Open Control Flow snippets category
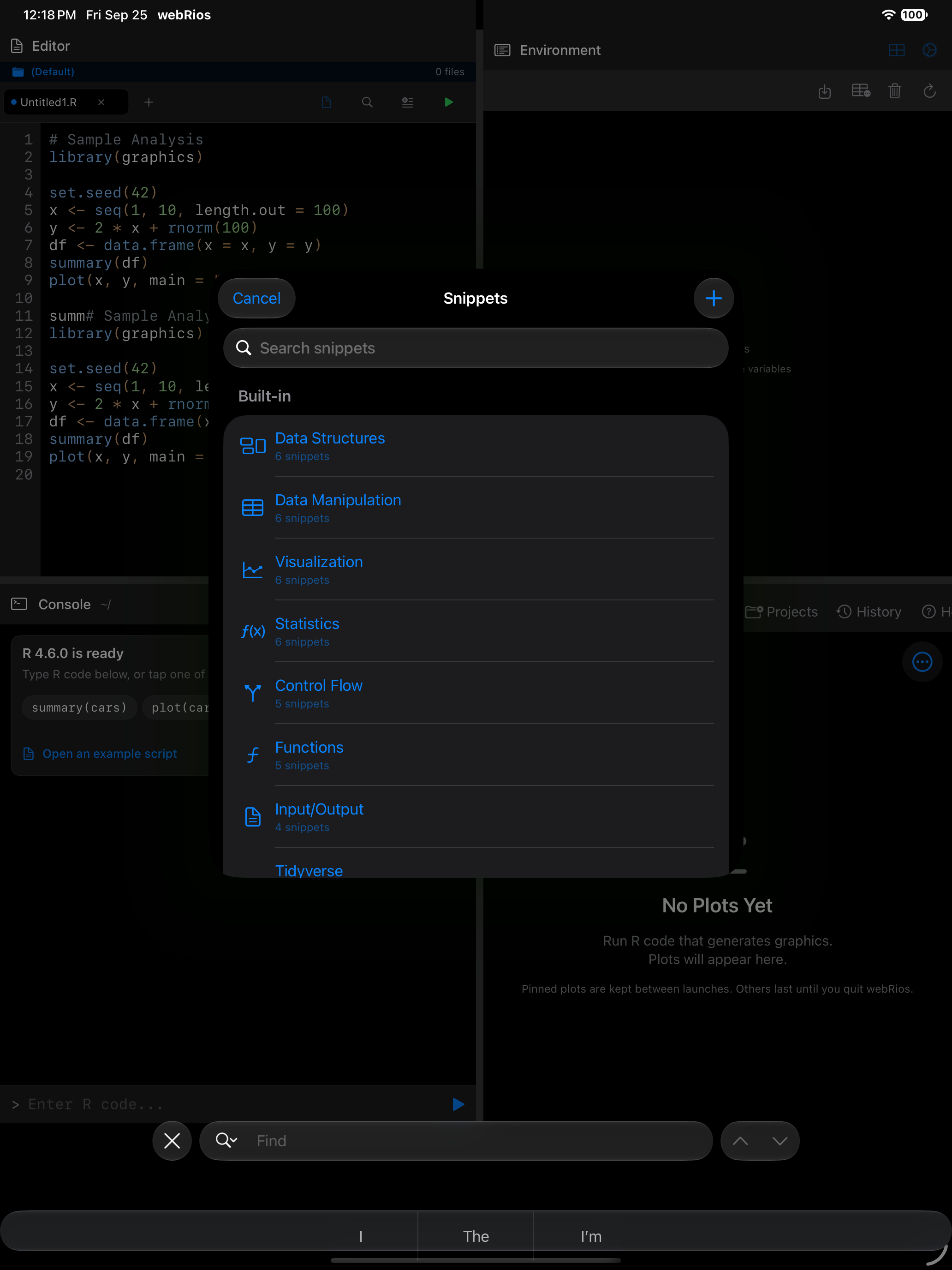Image resolution: width=952 pixels, height=1270 pixels. pos(476,693)
